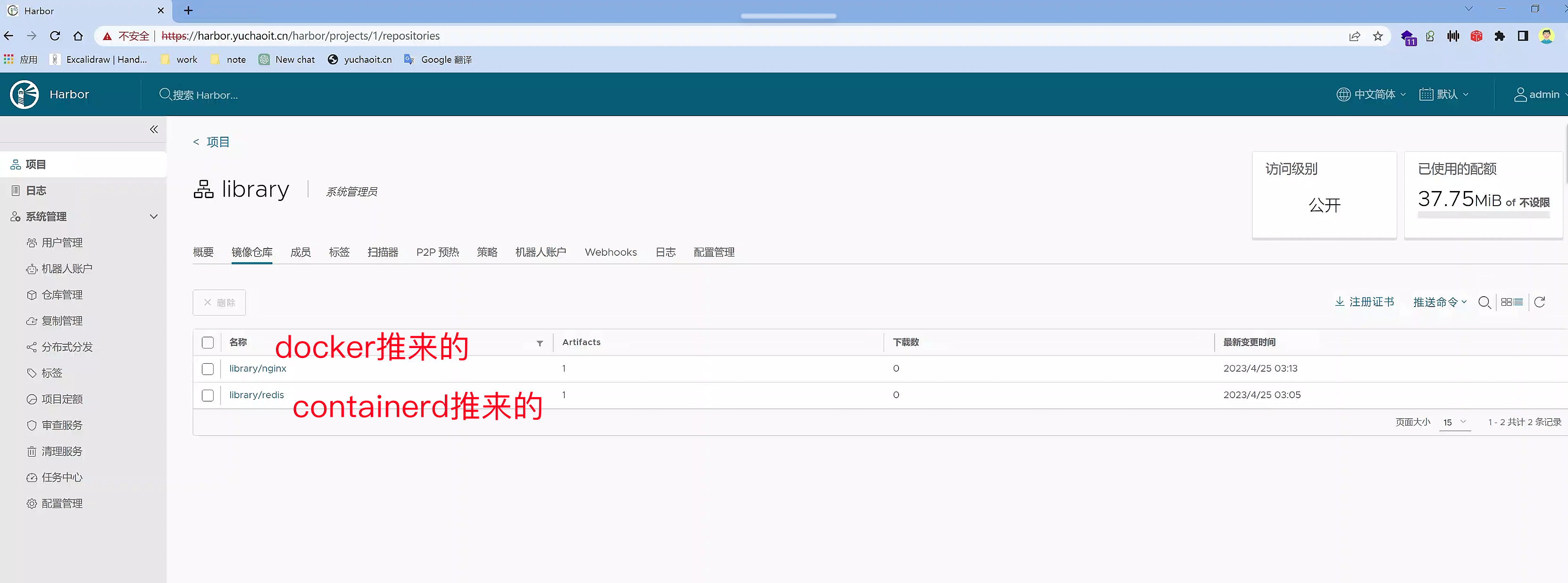
Task: Click the Harbor logo icon
Action: coord(25,94)
